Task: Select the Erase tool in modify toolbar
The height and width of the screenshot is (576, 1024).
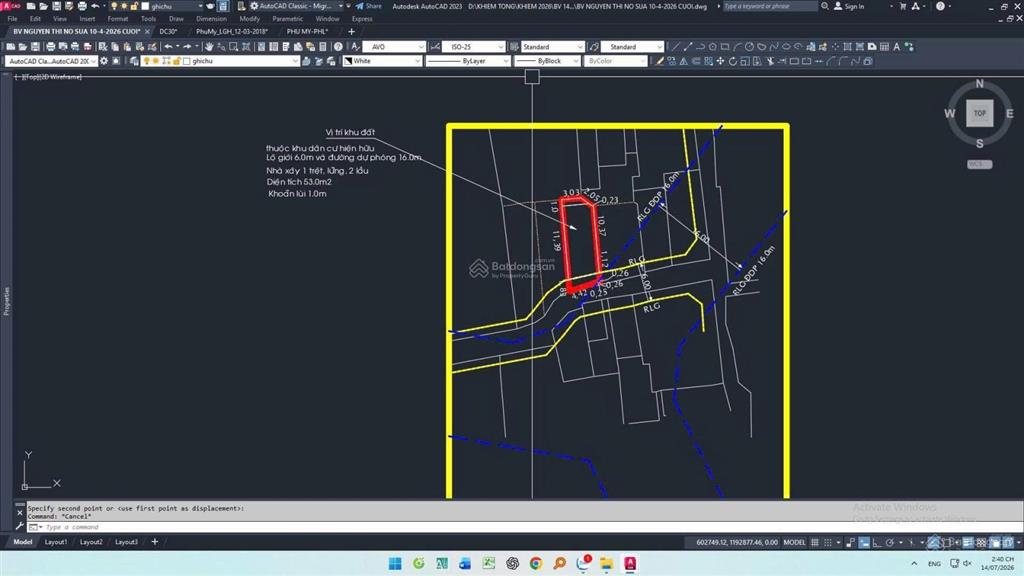Action: pos(660,61)
